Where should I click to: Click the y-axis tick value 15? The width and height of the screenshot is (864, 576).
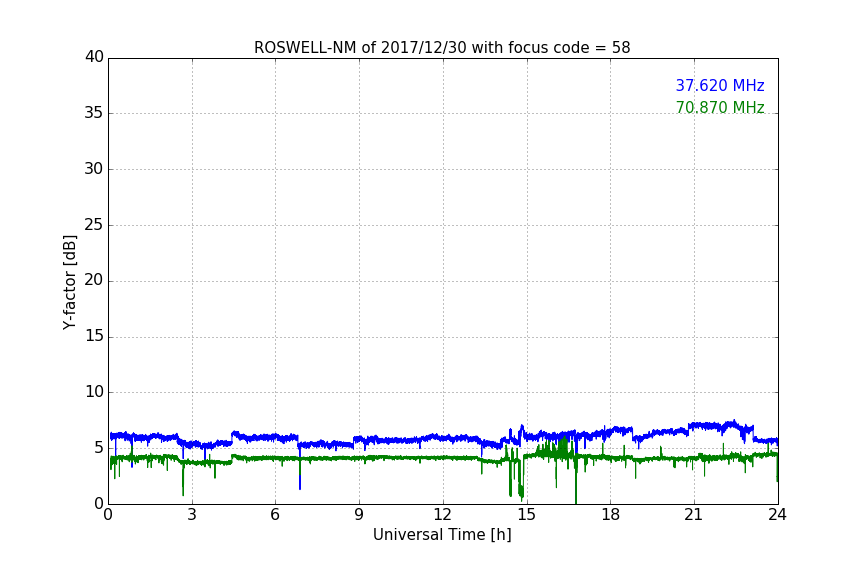[94, 336]
